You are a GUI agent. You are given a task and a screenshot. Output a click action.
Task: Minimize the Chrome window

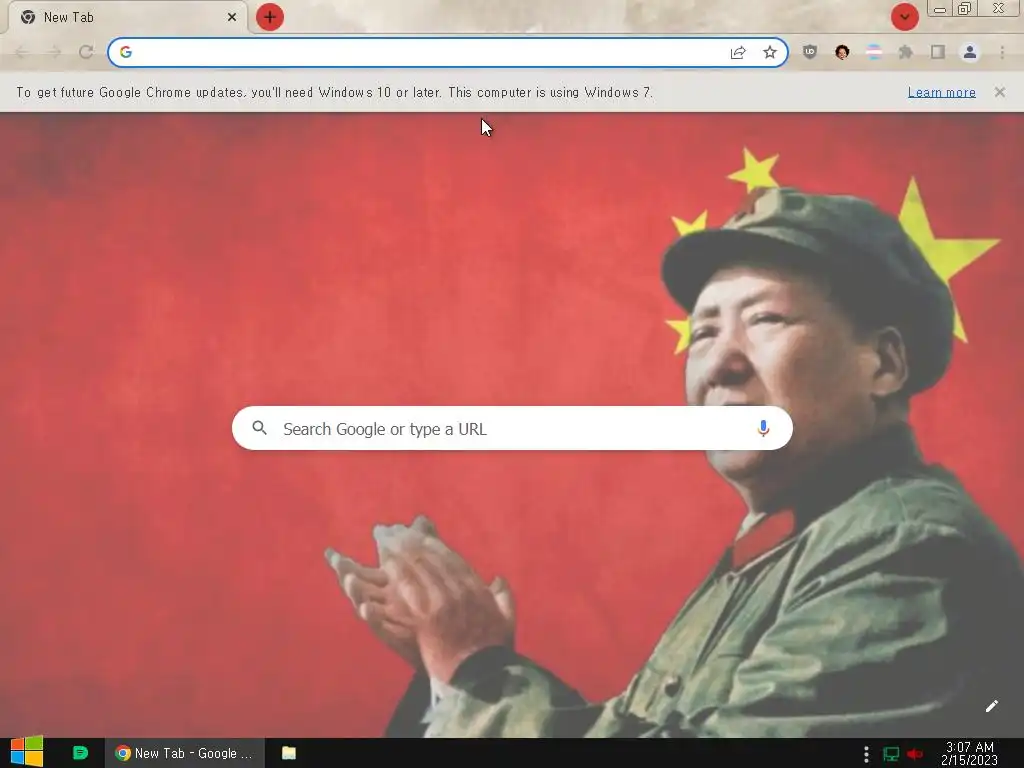(x=940, y=9)
